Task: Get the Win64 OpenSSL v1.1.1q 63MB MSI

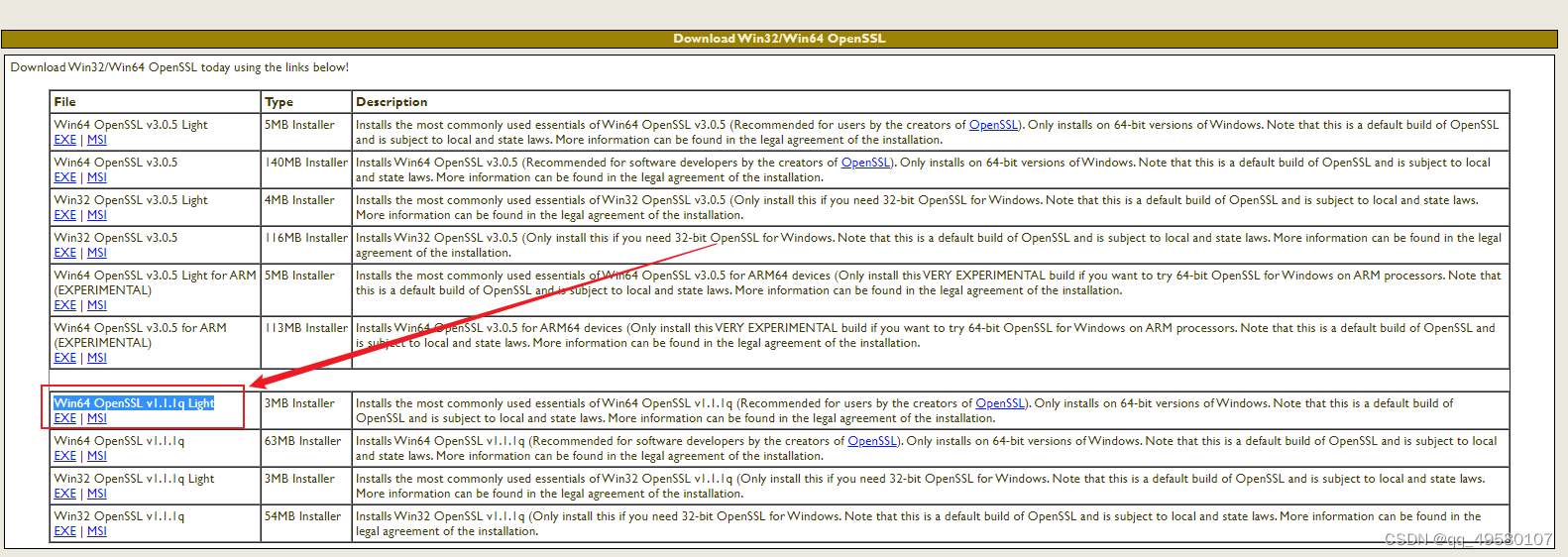Action: tap(96, 456)
